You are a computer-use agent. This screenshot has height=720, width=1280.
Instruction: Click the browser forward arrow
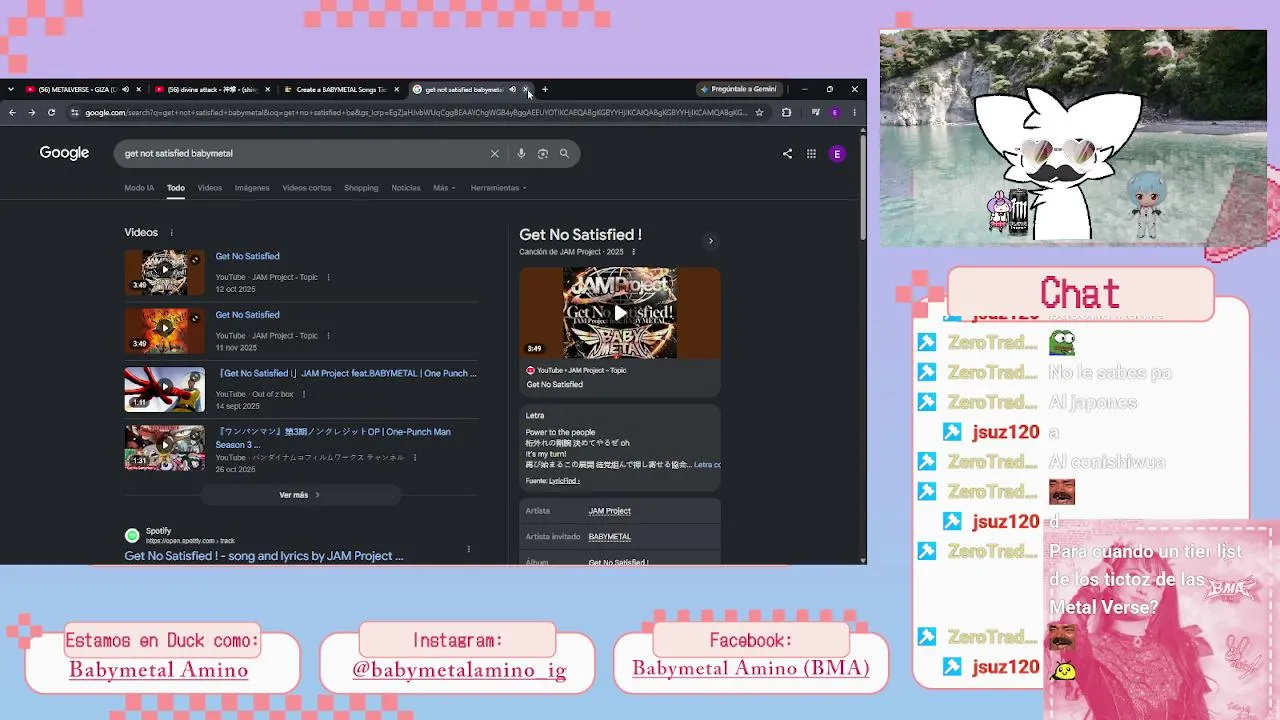[32, 113]
